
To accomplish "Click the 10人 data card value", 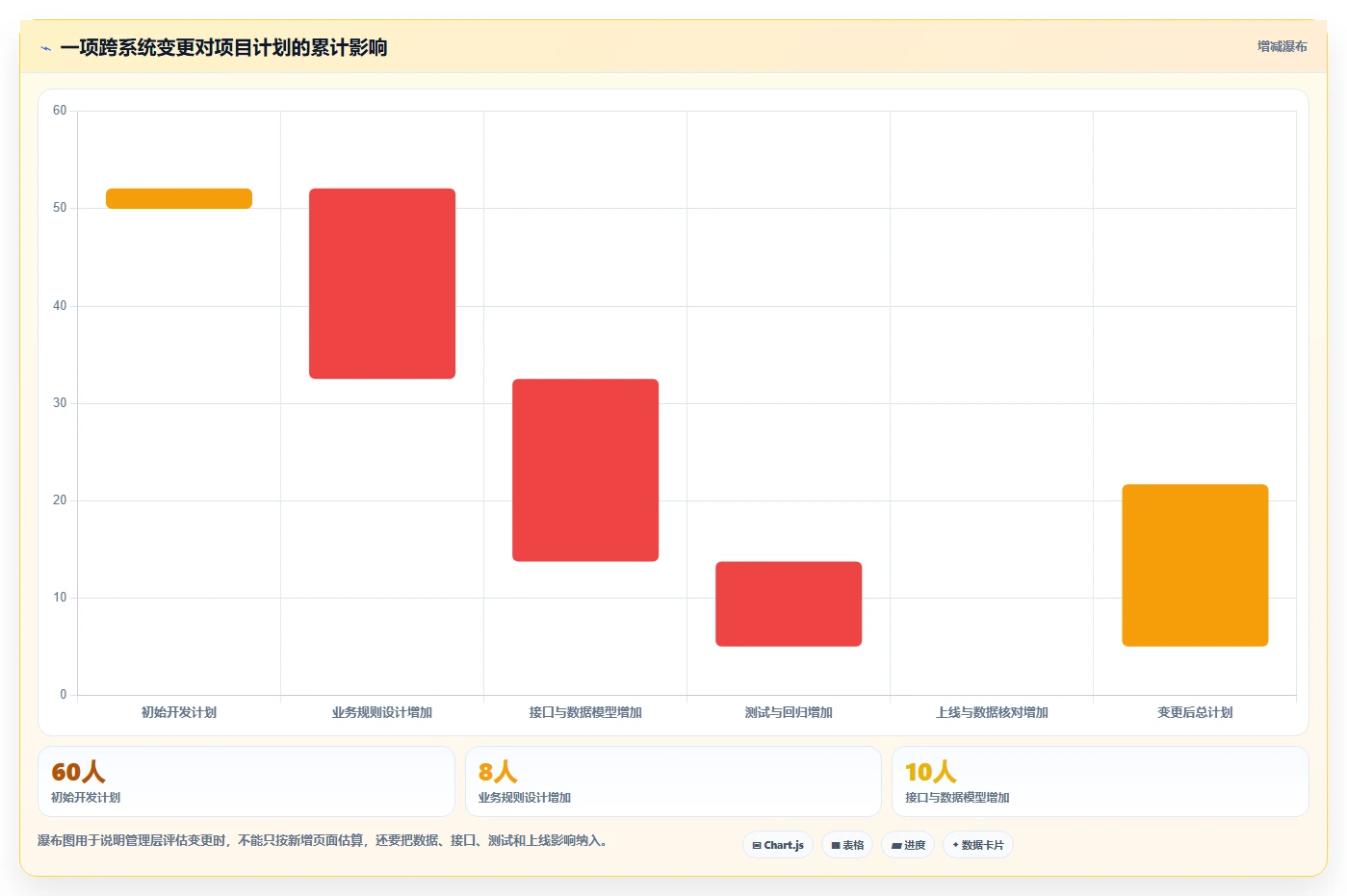I will tap(931, 772).
